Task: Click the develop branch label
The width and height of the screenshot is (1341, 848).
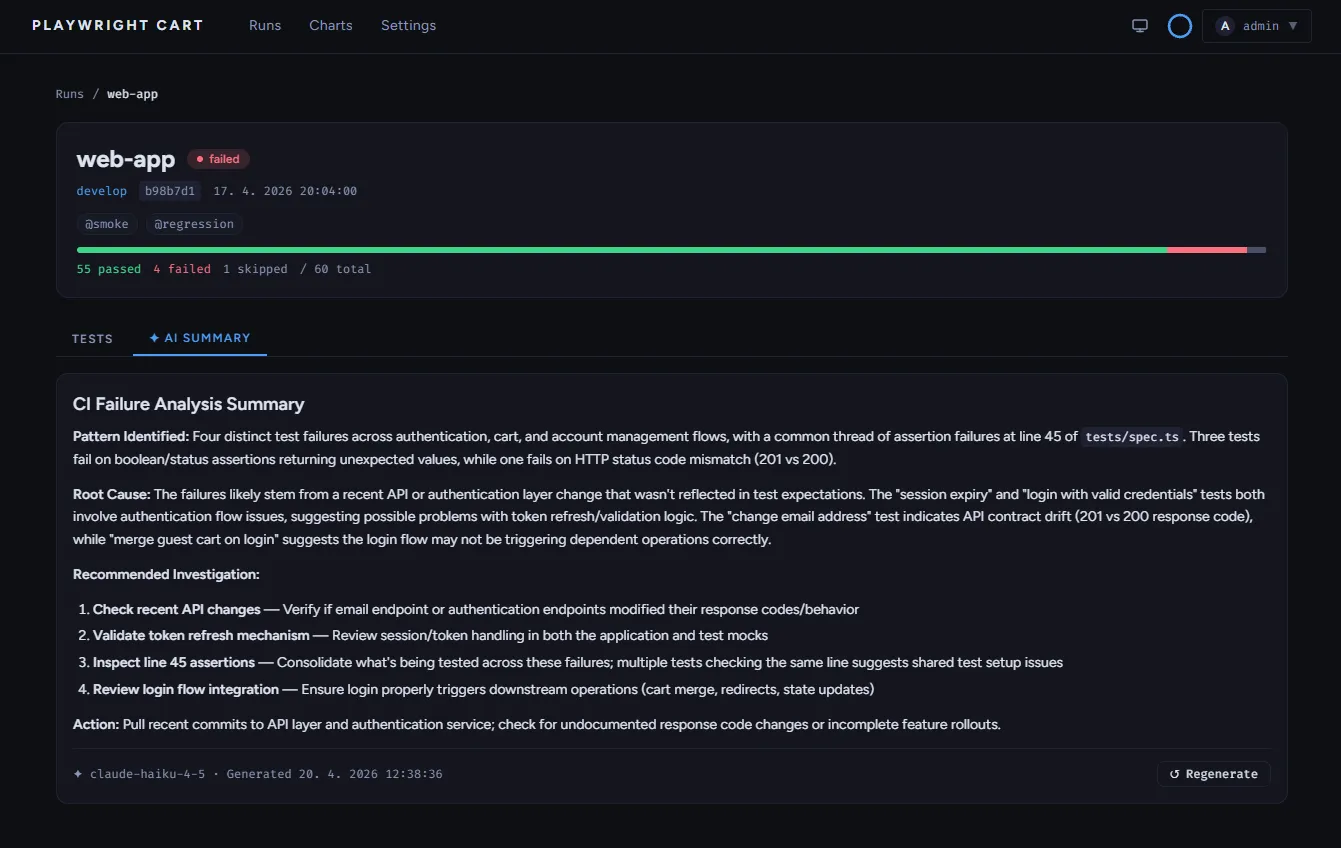Action: (x=102, y=191)
